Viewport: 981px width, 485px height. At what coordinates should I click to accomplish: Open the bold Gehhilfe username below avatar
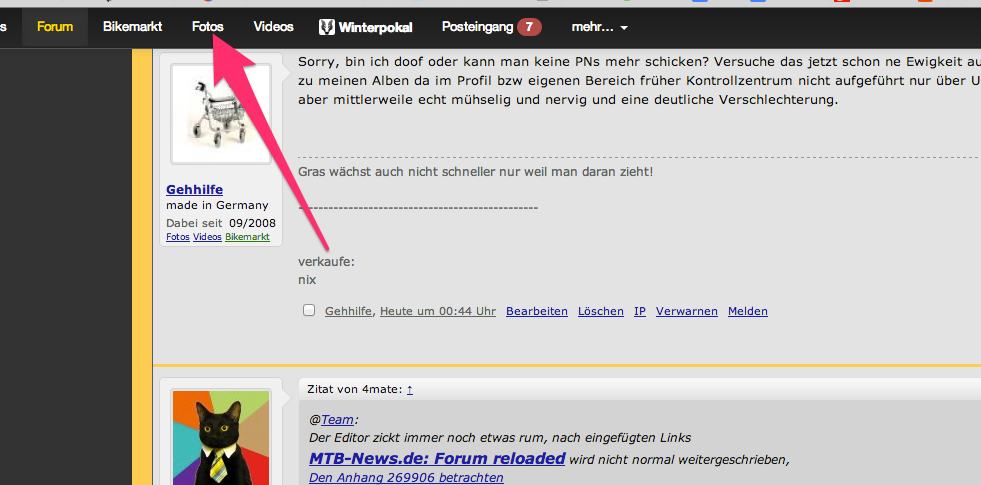[x=194, y=190]
